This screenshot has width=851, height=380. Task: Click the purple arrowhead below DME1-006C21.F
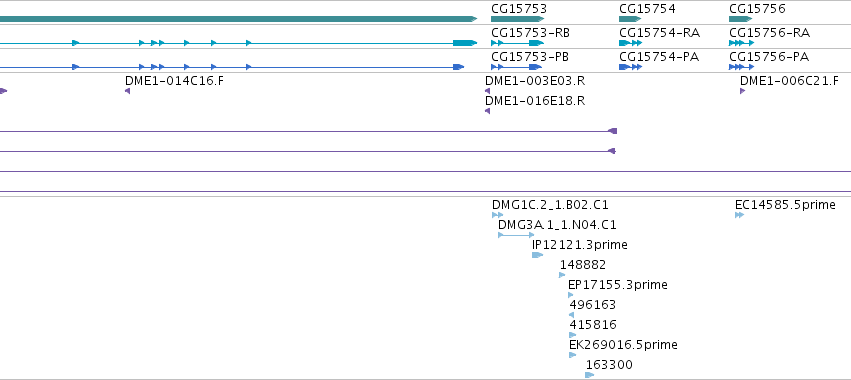tap(742, 91)
